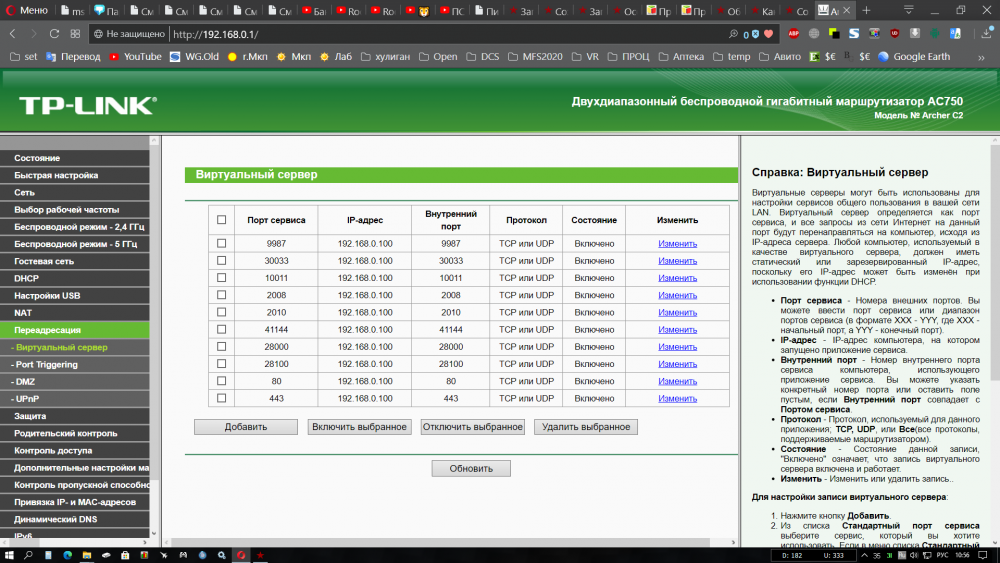The width and height of the screenshot is (1000, 563).
Task: Click the Google Earth bookmark
Action: tap(913, 57)
